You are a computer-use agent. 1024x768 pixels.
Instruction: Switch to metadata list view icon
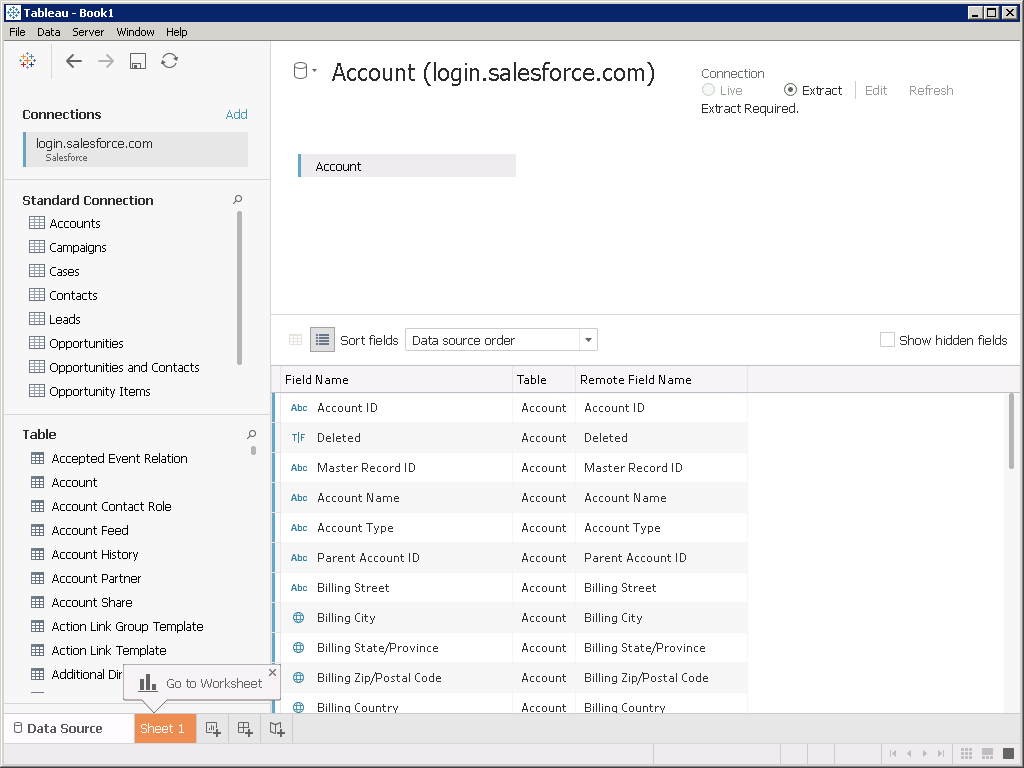322,340
